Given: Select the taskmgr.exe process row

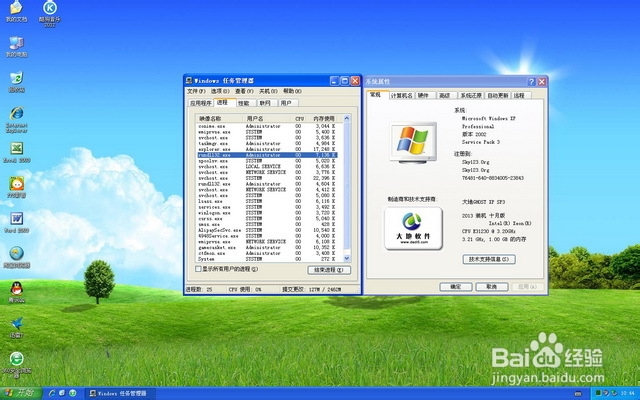Looking at the screenshot, I should (x=267, y=143).
